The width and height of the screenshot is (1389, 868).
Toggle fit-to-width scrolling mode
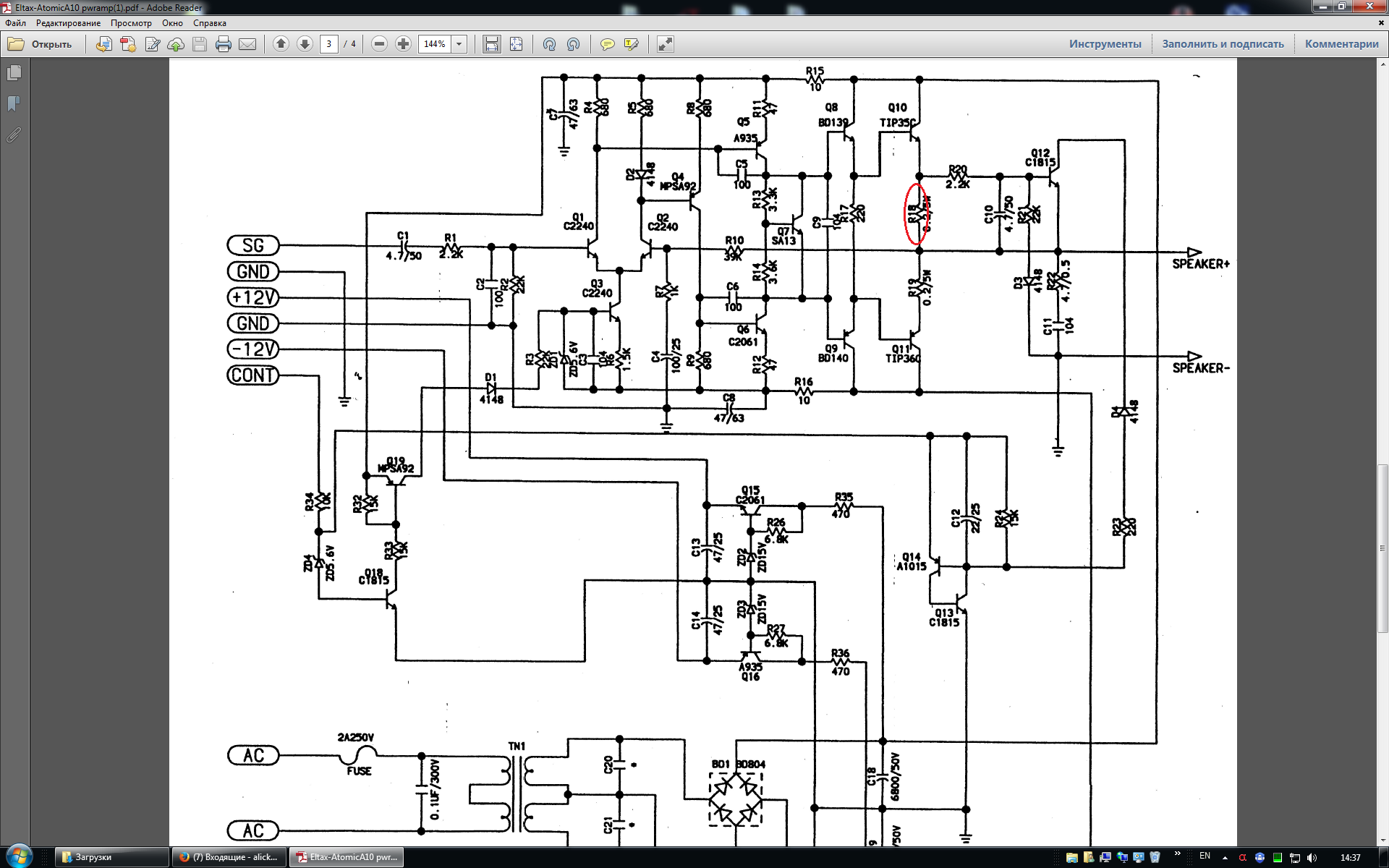pos(491,44)
